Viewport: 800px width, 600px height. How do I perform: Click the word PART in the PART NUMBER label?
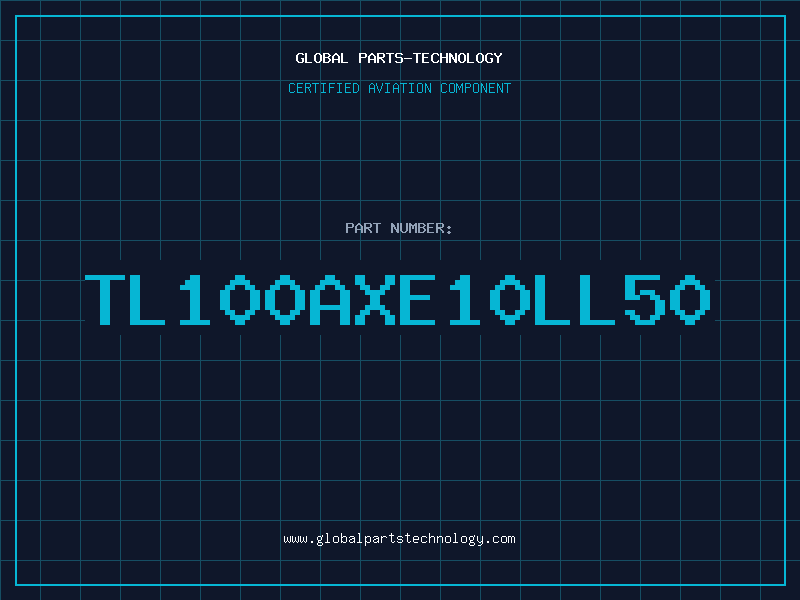[x=362, y=228]
